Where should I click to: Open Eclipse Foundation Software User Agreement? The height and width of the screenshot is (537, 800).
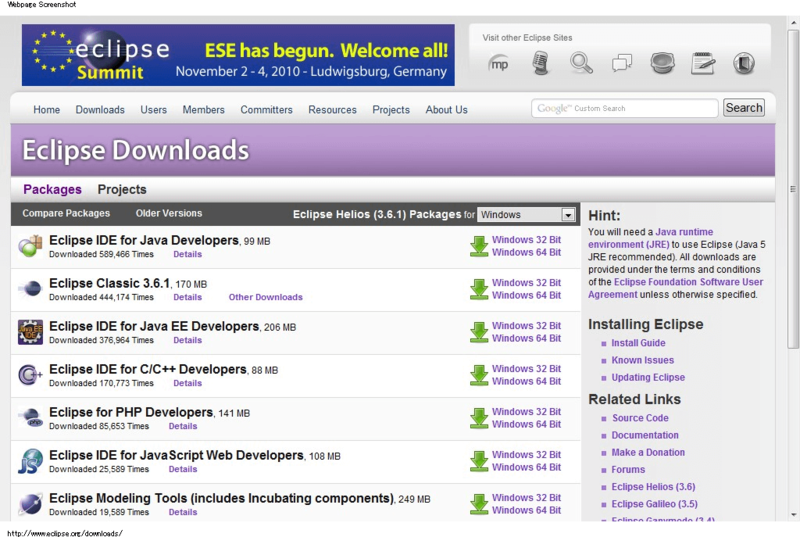point(676,288)
